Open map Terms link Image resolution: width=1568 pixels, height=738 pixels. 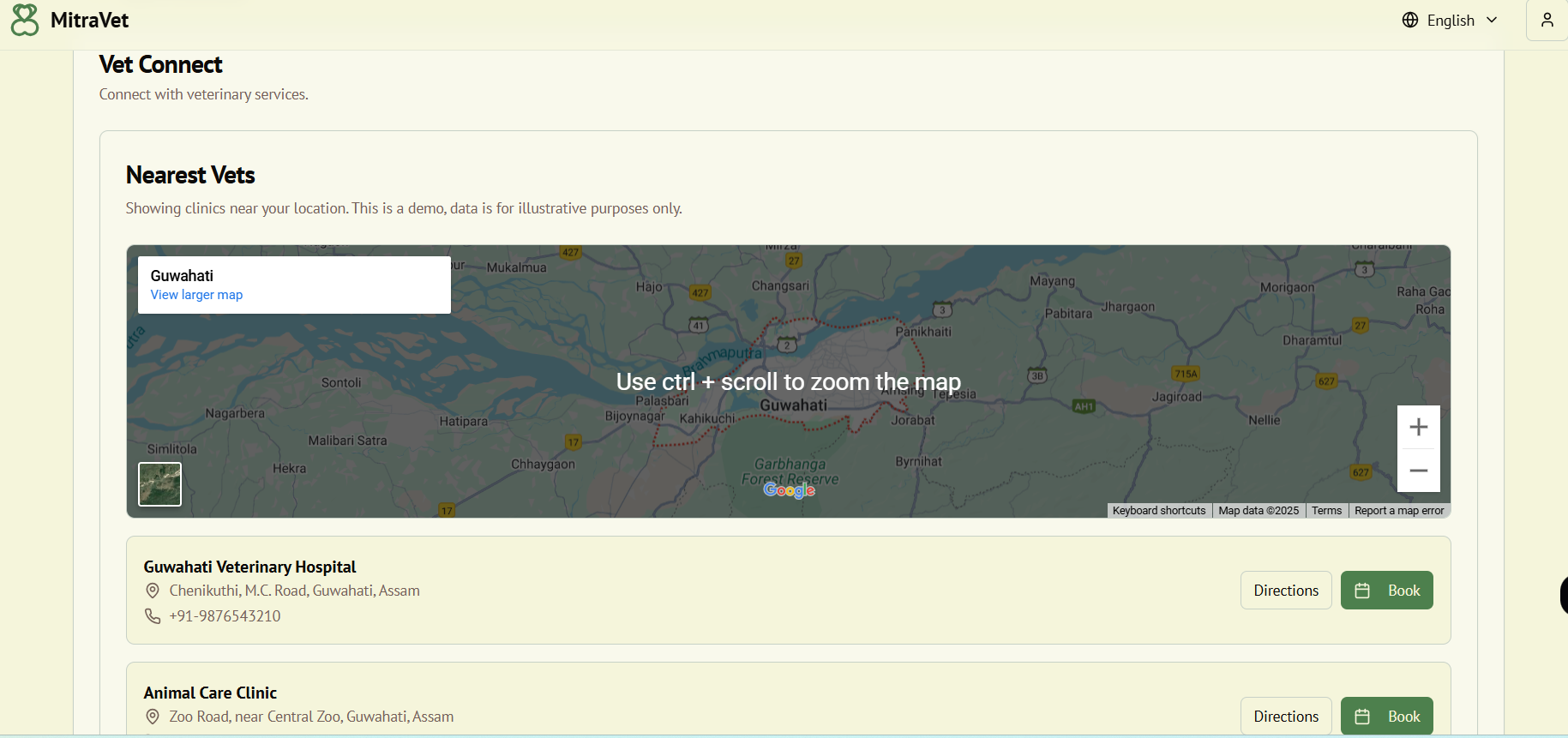(1326, 511)
